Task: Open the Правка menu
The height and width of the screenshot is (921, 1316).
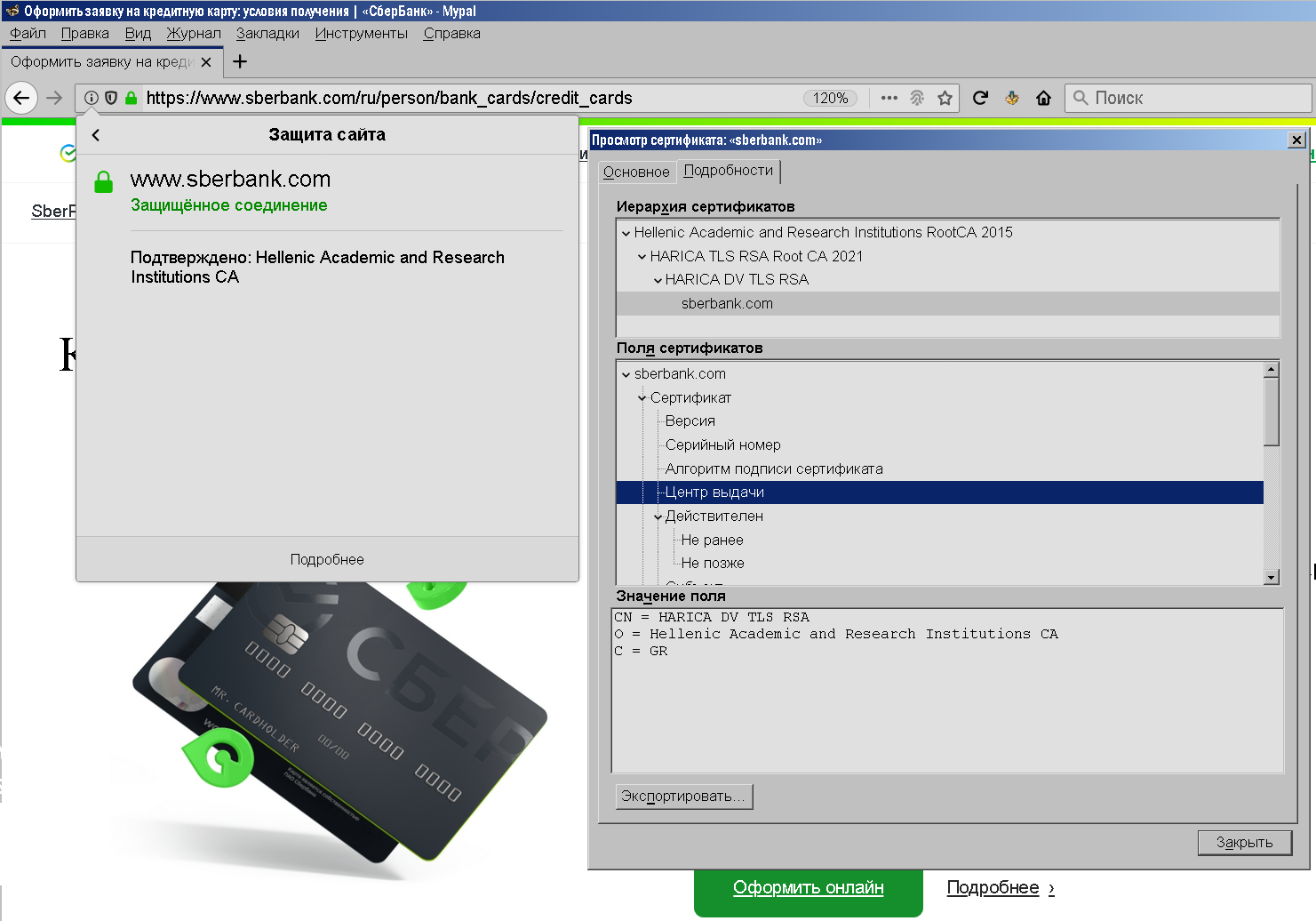Action: pyautogui.click(x=85, y=33)
